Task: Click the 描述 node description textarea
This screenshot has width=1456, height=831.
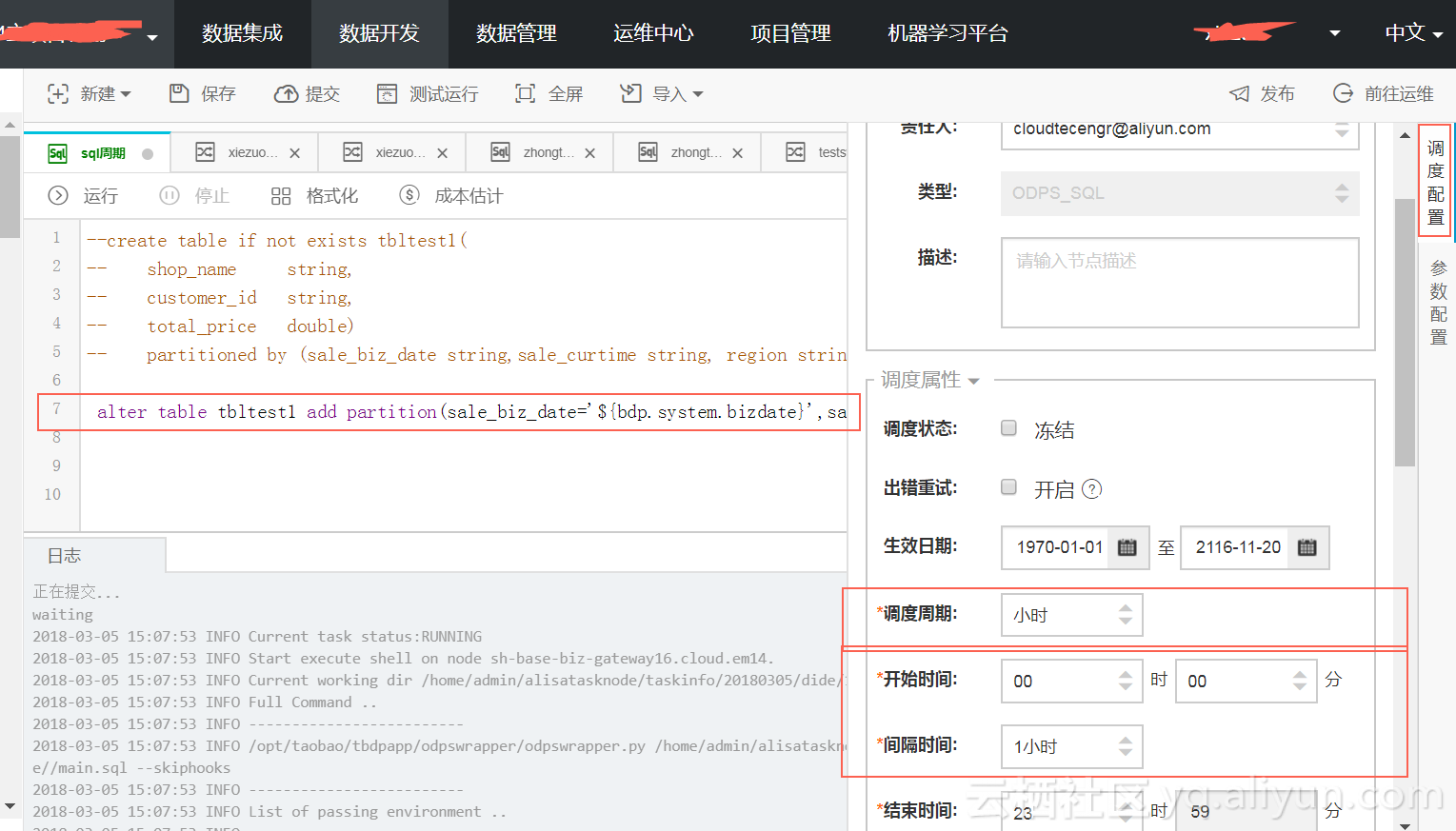Action: pyautogui.click(x=1180, y=283)
